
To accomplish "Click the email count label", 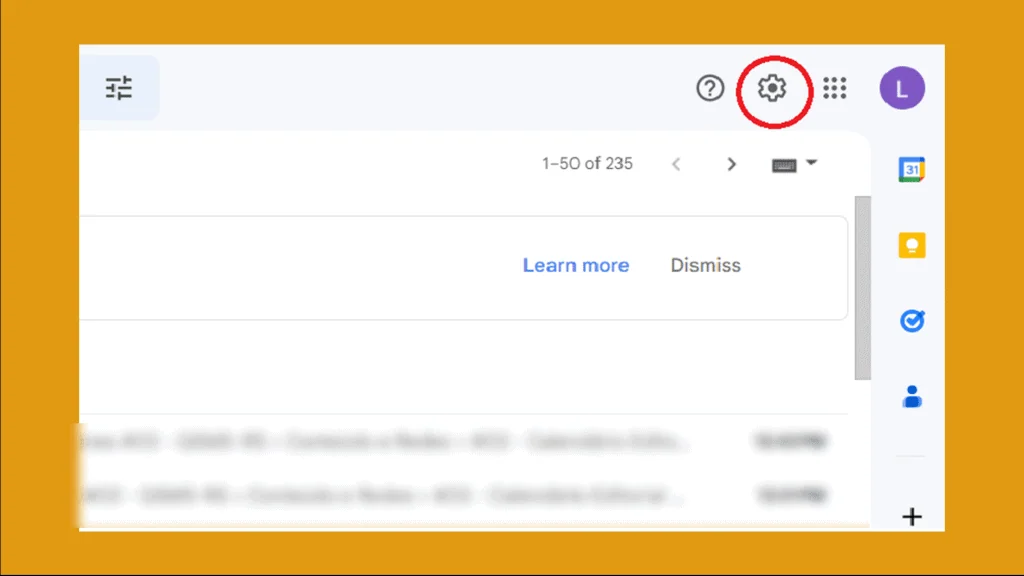I will tap(587, 164).
